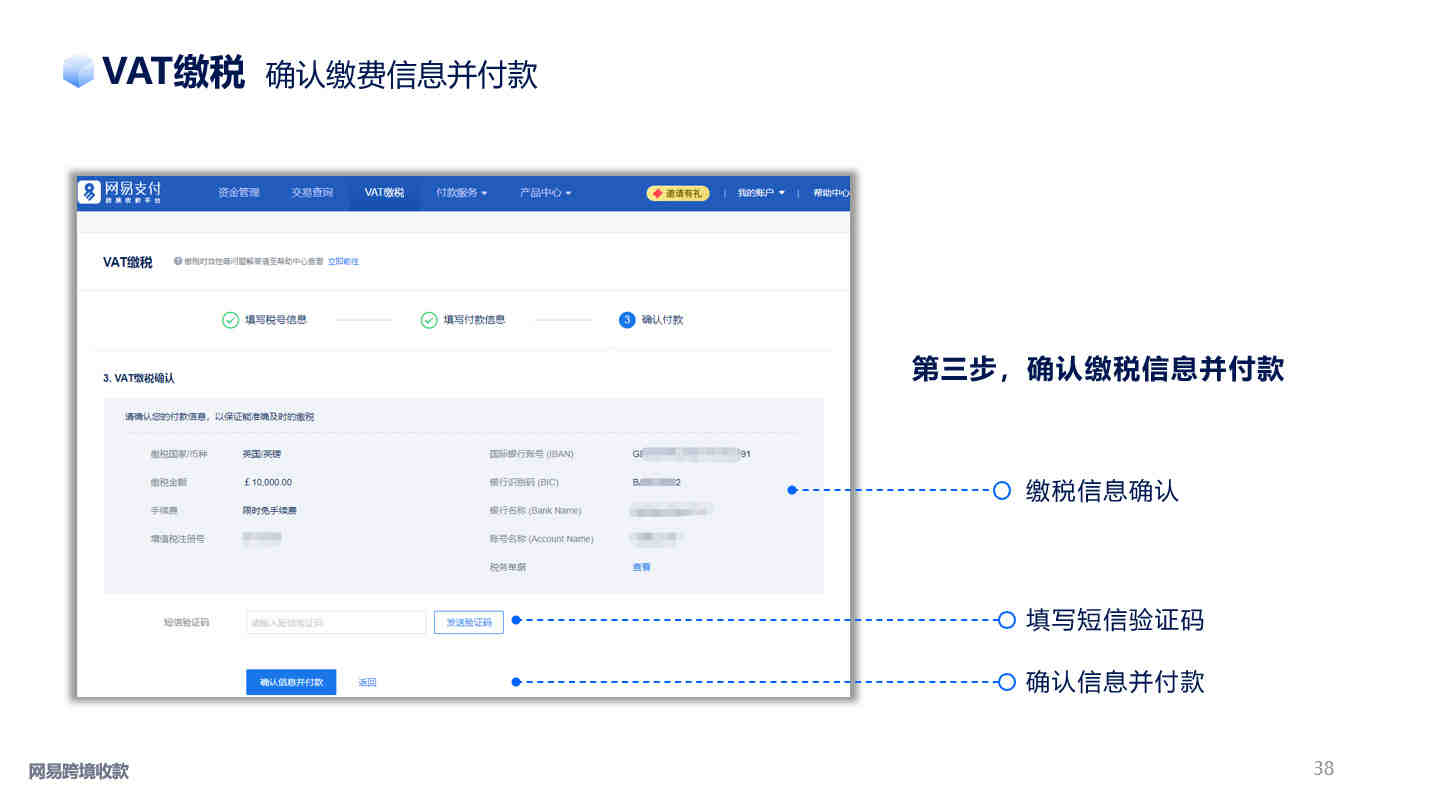Screen dimensions: 1435x800
Task: Click the 账号名称 (Account Name) label
Action: [x=541, y=538]
